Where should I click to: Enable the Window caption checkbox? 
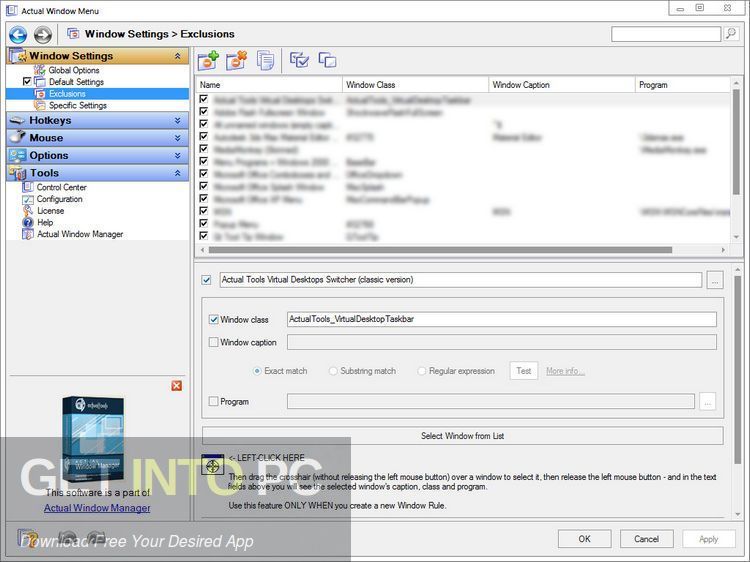point(213,342)
